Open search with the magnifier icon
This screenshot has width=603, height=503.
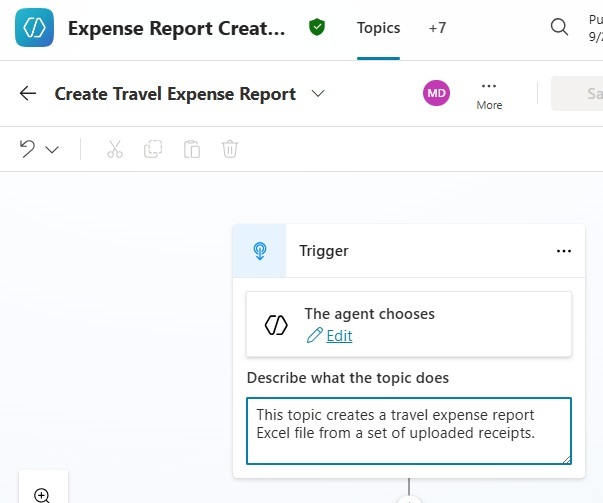[x=560, y=28]
